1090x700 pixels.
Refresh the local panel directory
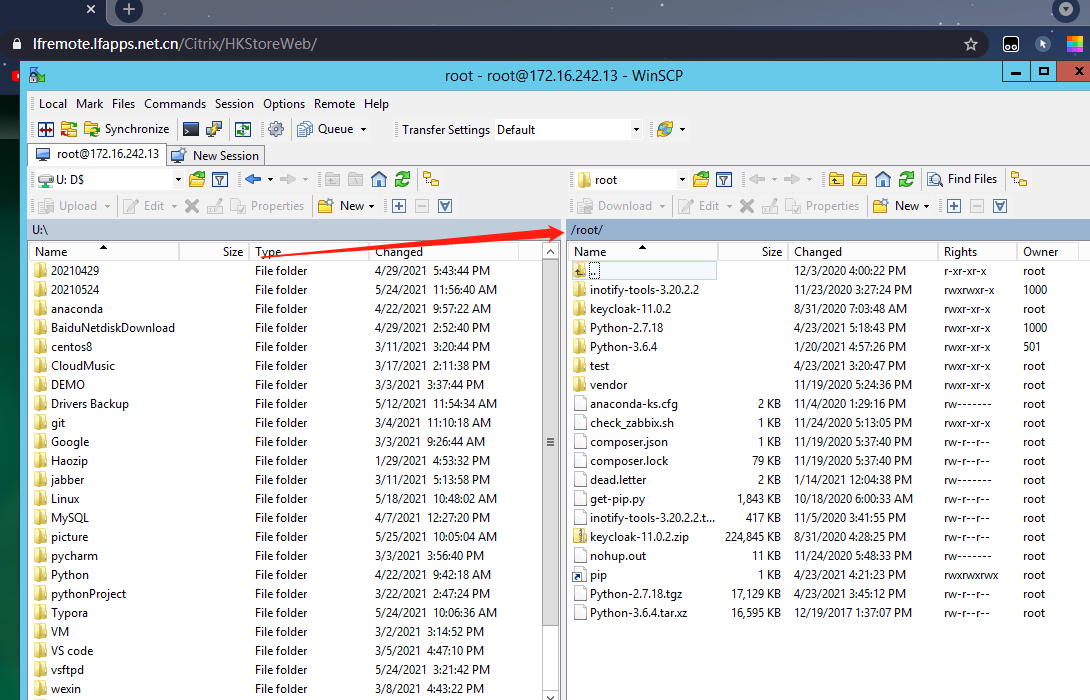tap(402, 180)
